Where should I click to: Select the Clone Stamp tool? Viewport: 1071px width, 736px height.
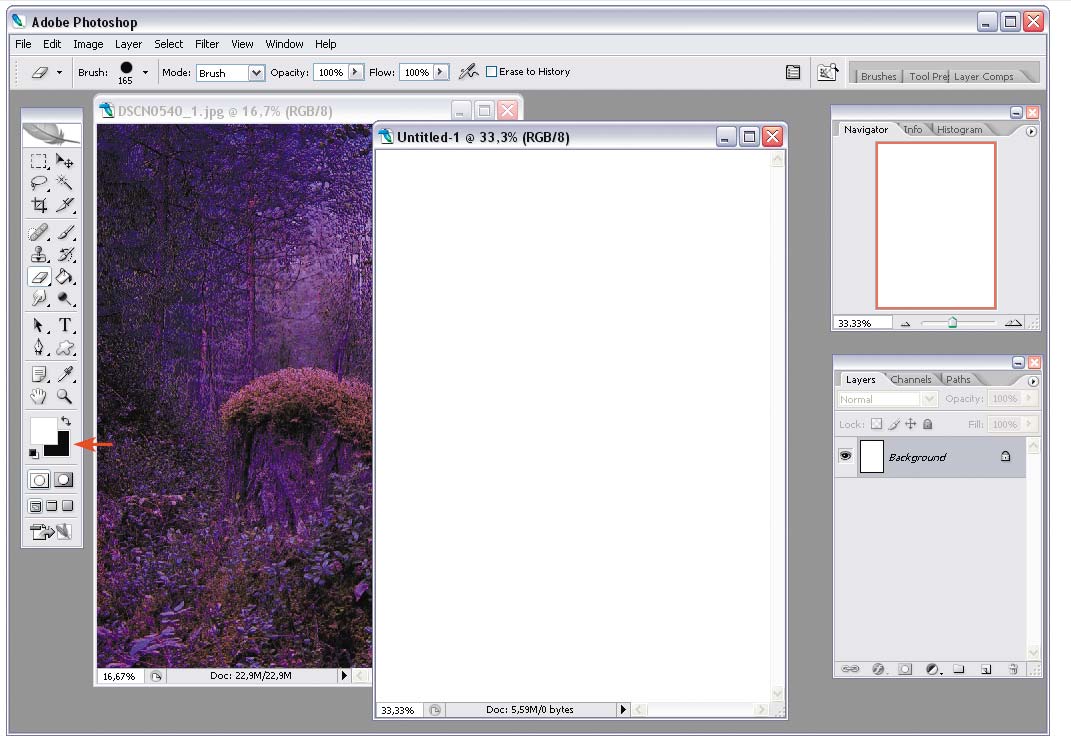click(39, 255)
